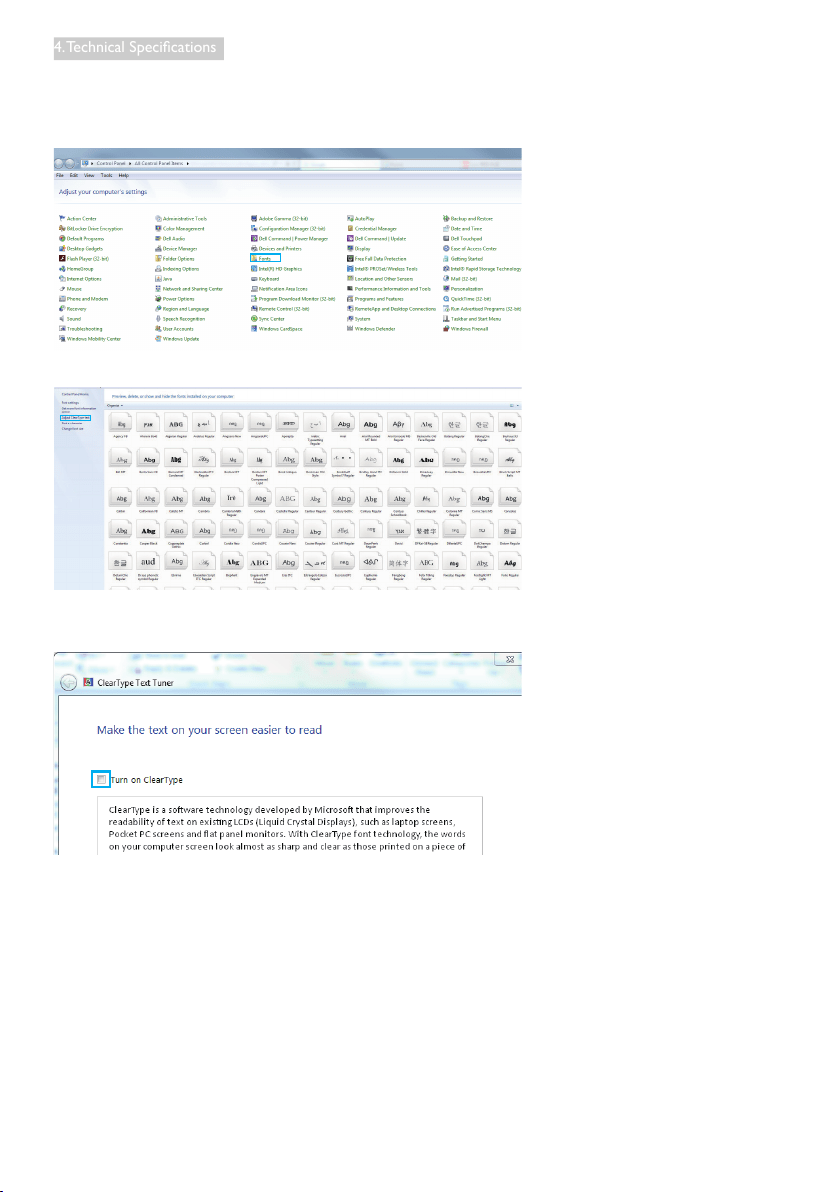Open System

[x=359, y=319]
